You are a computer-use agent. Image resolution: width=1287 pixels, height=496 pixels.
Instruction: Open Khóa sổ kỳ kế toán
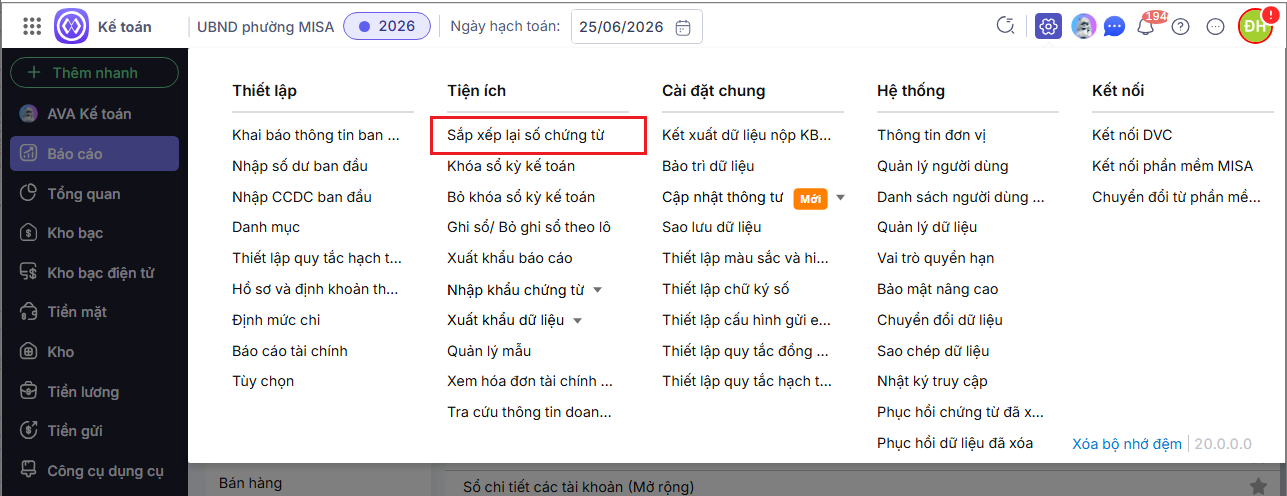tap(511, 166)
